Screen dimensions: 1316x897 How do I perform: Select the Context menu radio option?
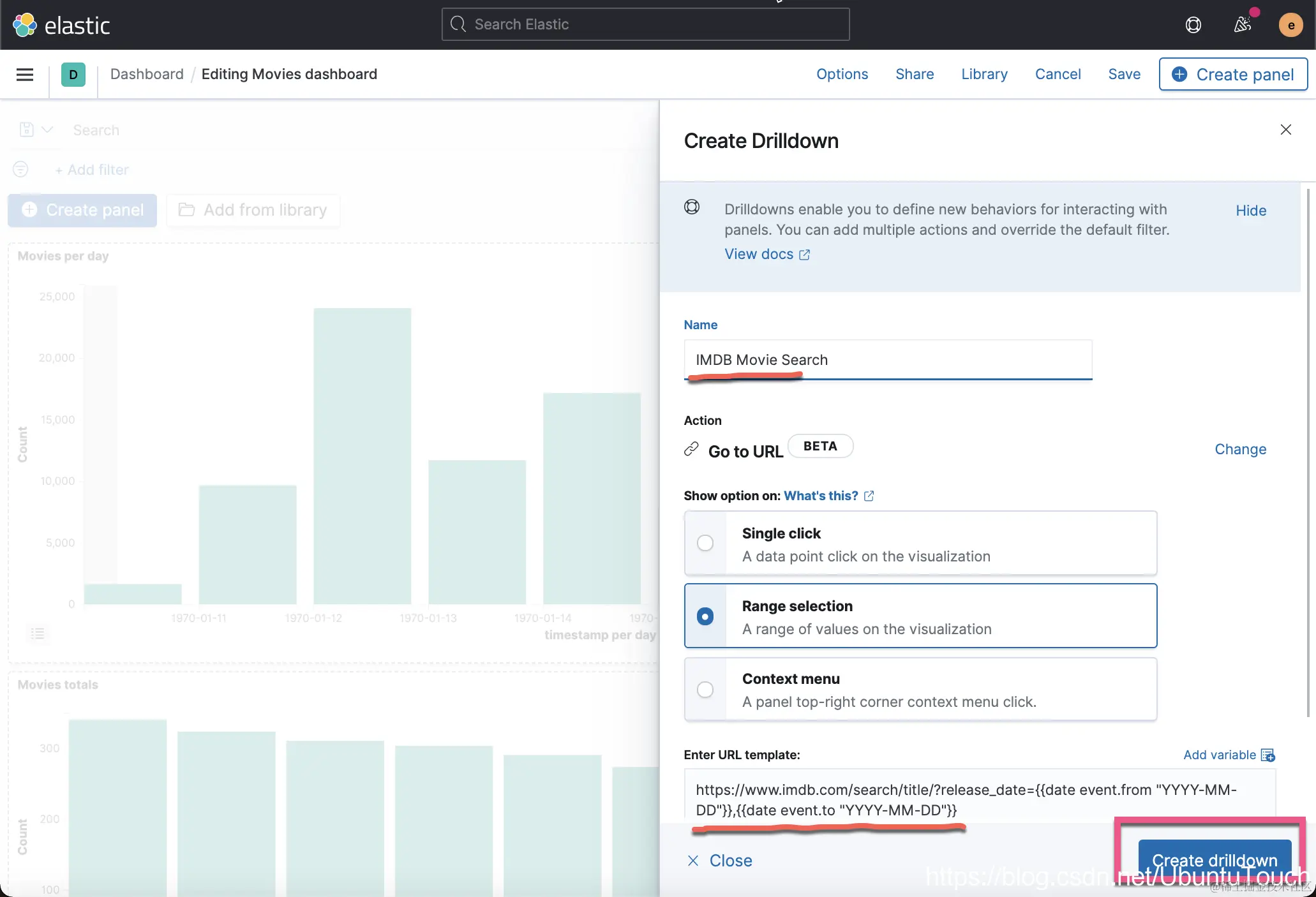(705, 690)
